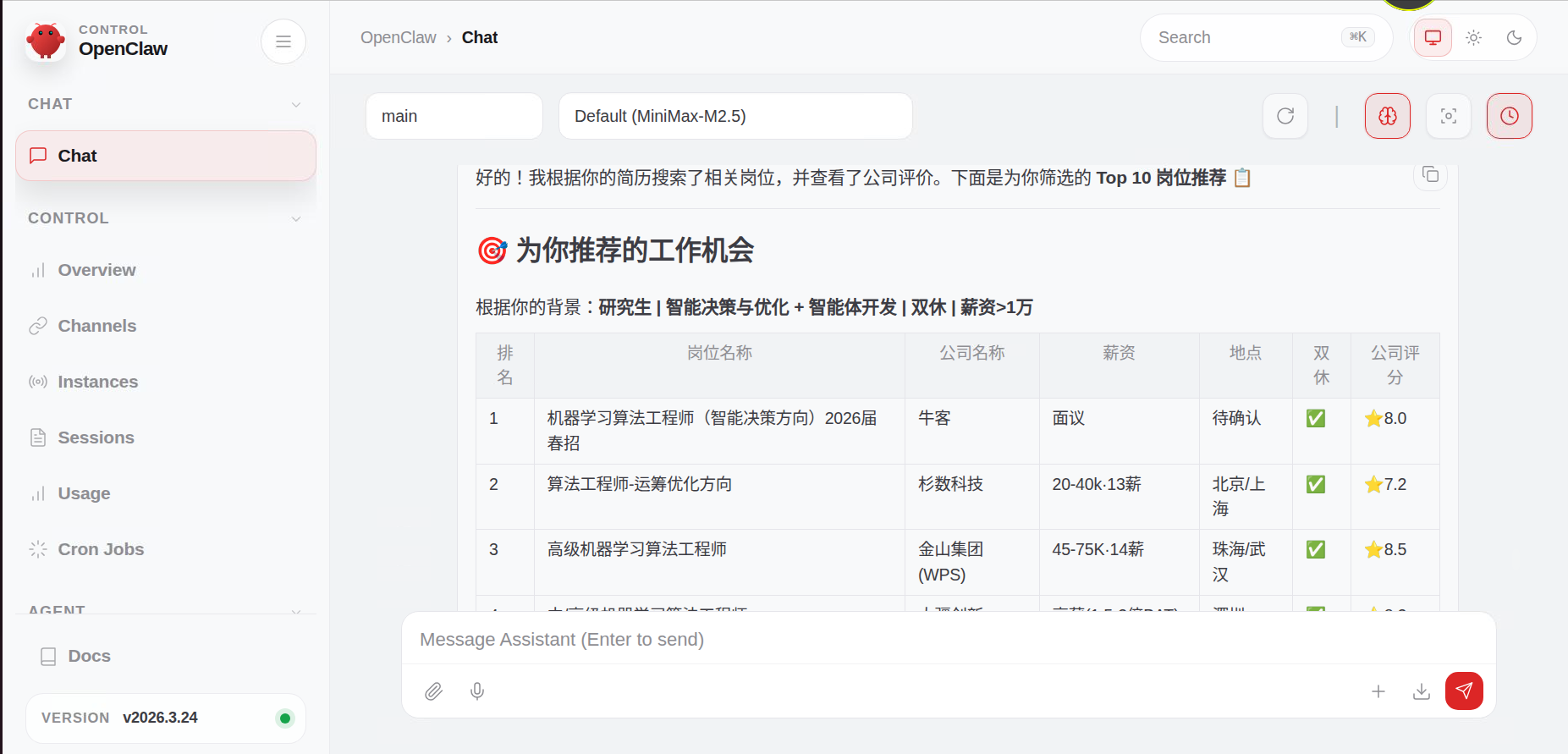
Task: Select the system theme monitor icon
Action: pyautogui.click(x=1433, y=37)
